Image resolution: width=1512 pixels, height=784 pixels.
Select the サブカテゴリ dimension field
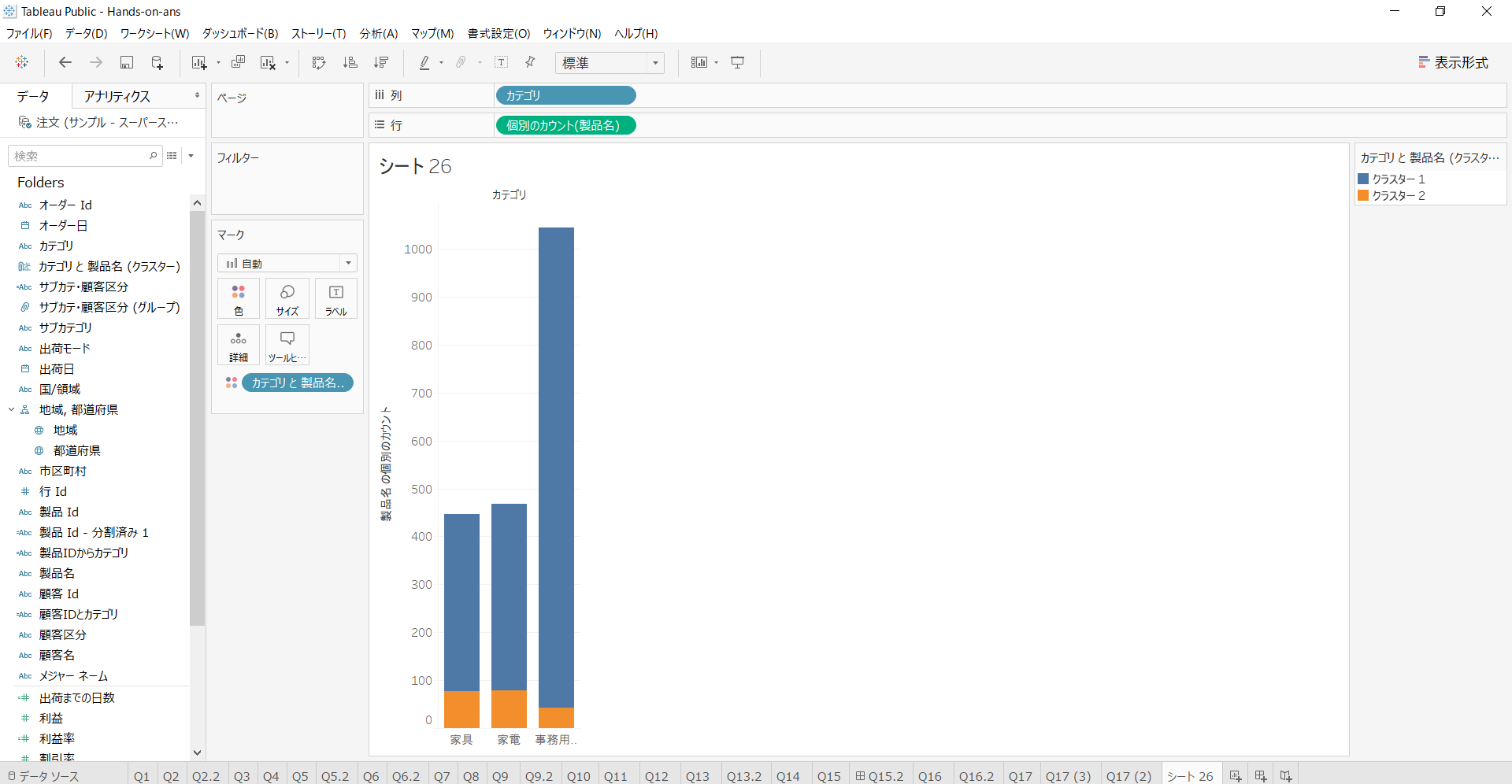(x=65, y=327)
